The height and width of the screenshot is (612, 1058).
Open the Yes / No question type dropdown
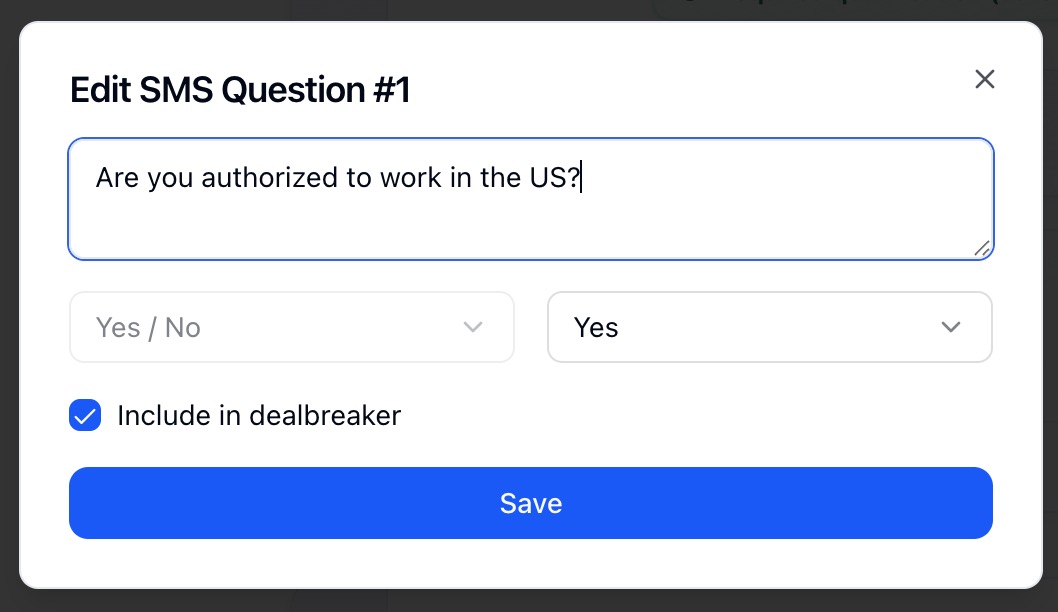(x=291, y=327)
